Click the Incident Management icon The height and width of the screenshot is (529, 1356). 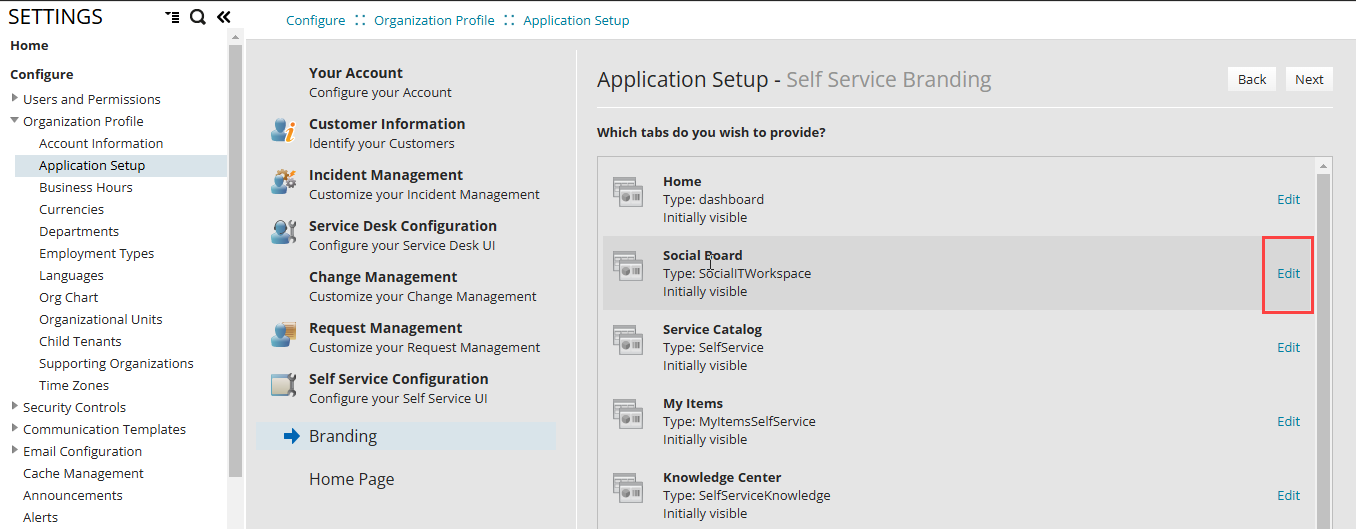coord(283,184)
